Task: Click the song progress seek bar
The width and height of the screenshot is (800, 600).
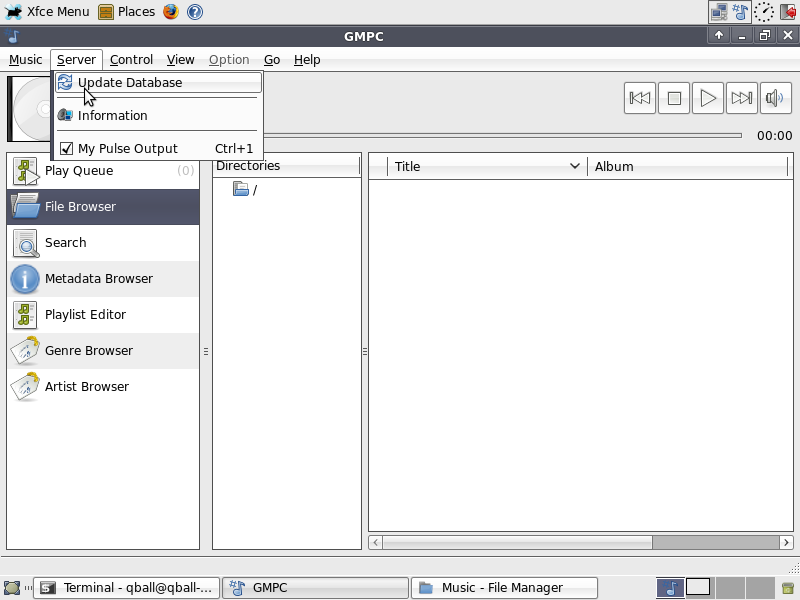Action: click(x=503, y=135)
